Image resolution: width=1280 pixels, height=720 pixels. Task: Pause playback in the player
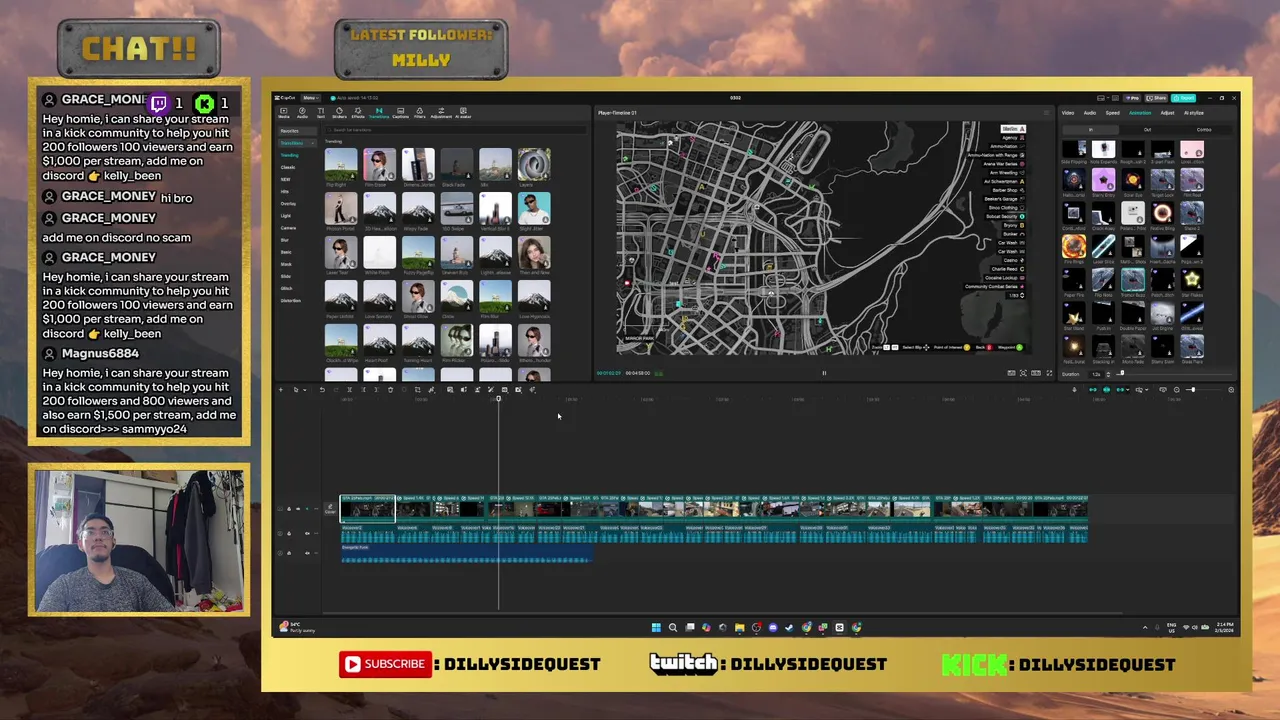pyautogui.click(x=824, y=373)
